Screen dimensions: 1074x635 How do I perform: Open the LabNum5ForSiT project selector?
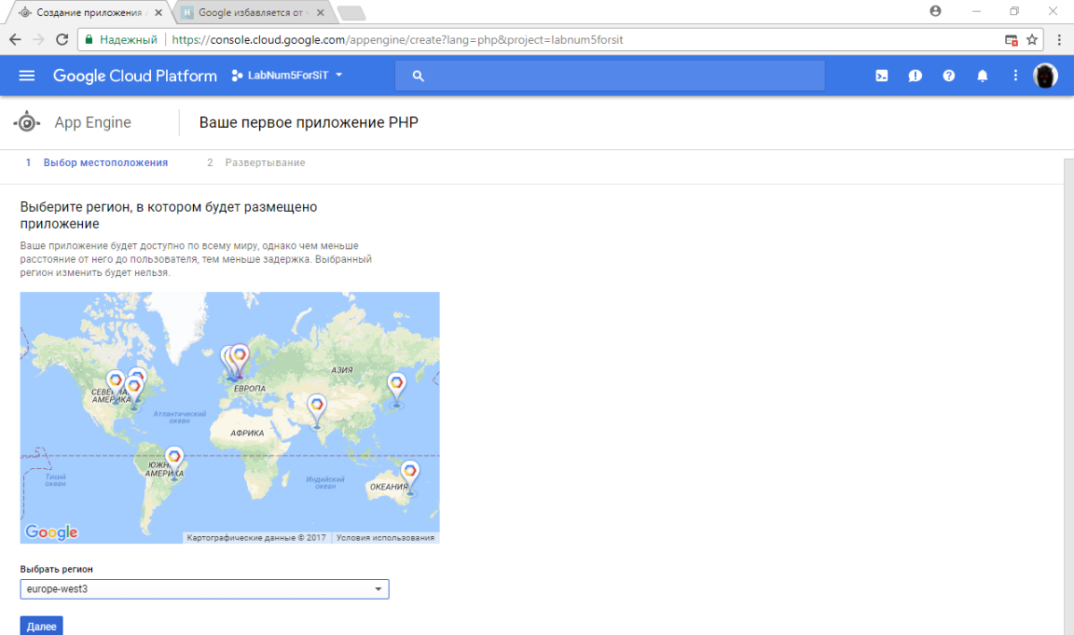pyautogui.click(x=287, y=75)
